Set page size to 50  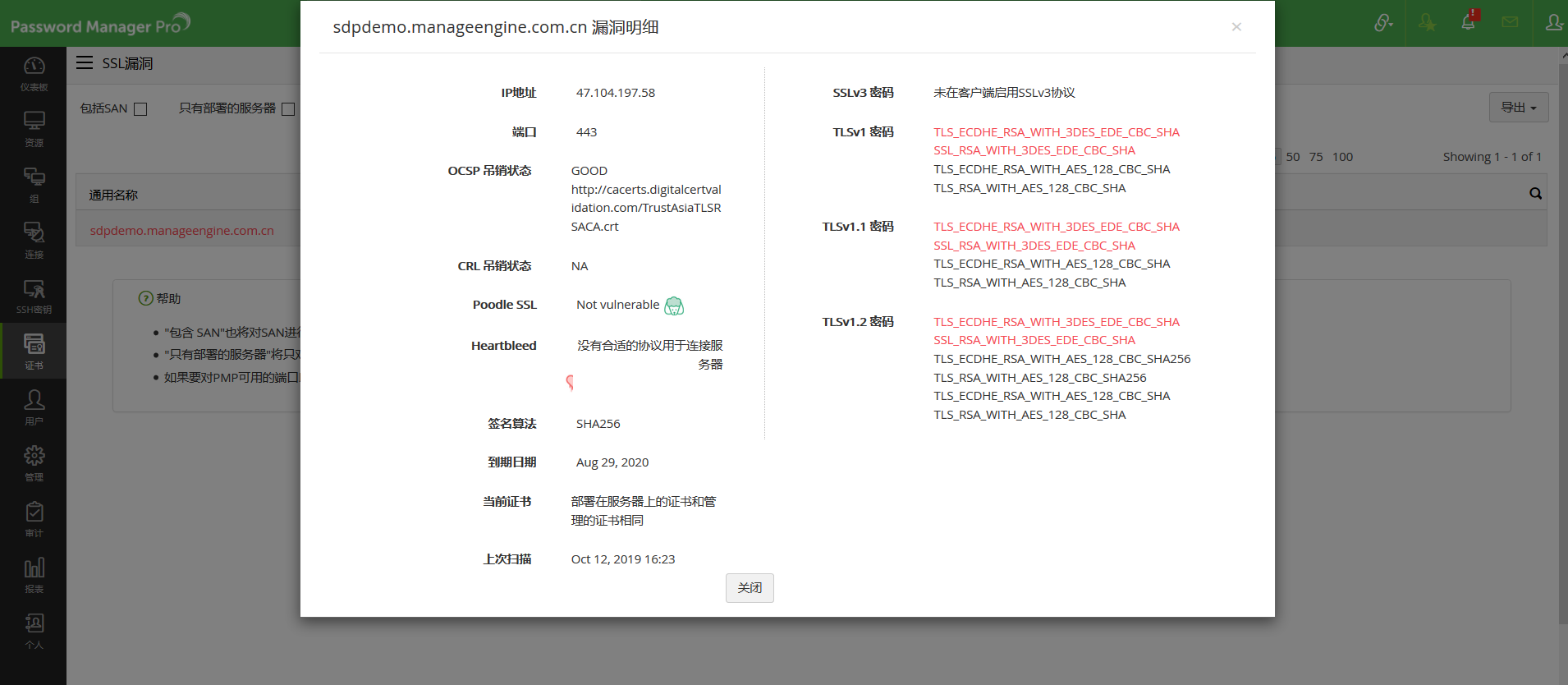1293,157
